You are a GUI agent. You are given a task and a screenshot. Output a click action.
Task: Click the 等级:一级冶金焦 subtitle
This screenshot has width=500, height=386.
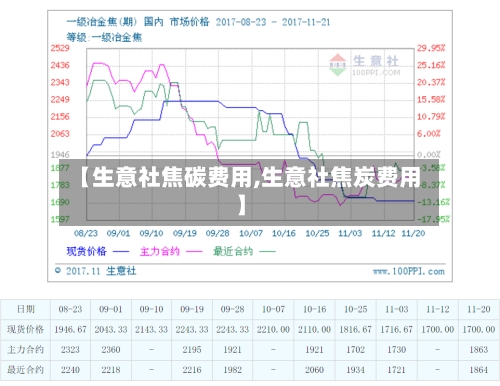click(x=104, y=37)
